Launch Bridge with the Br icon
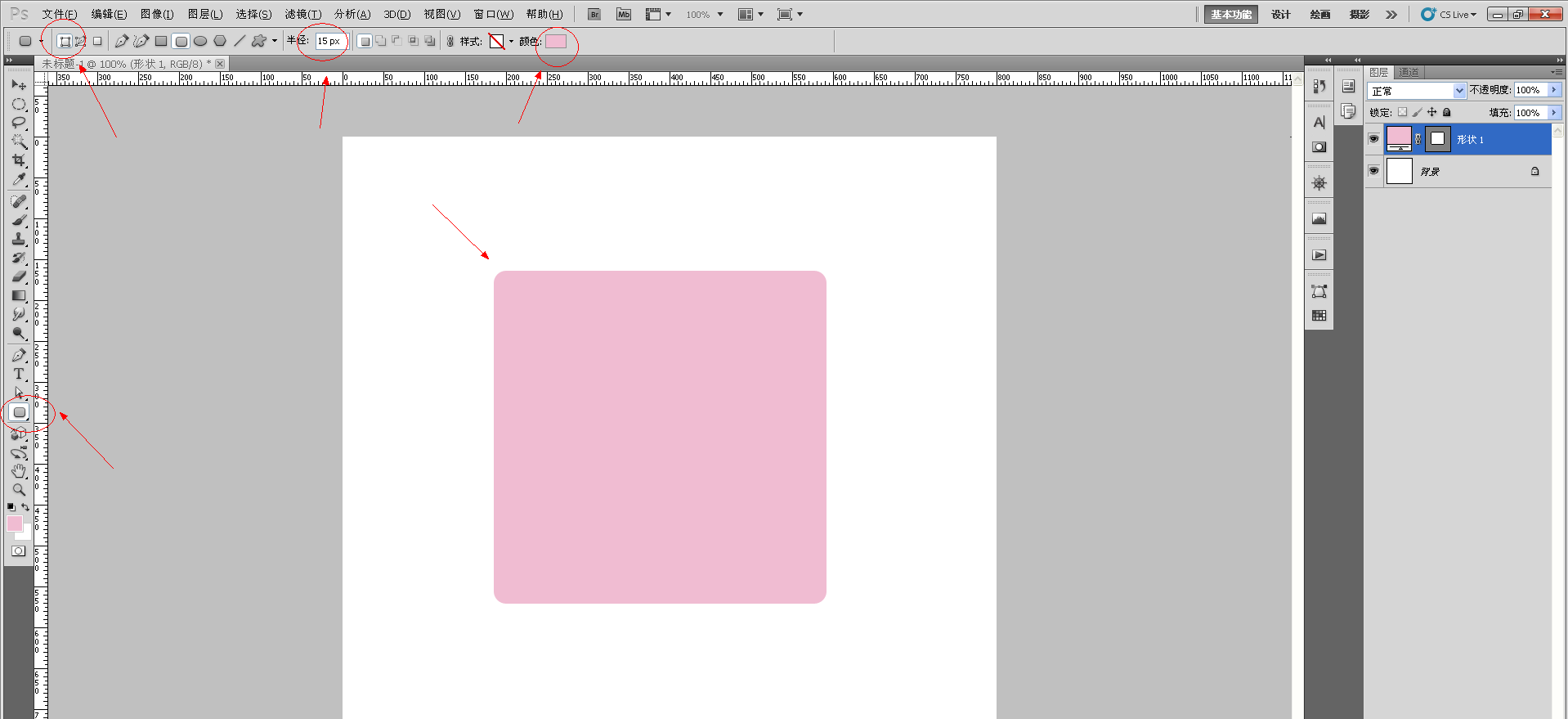The height and width of the screenshot is (719, 1568). 594,15
